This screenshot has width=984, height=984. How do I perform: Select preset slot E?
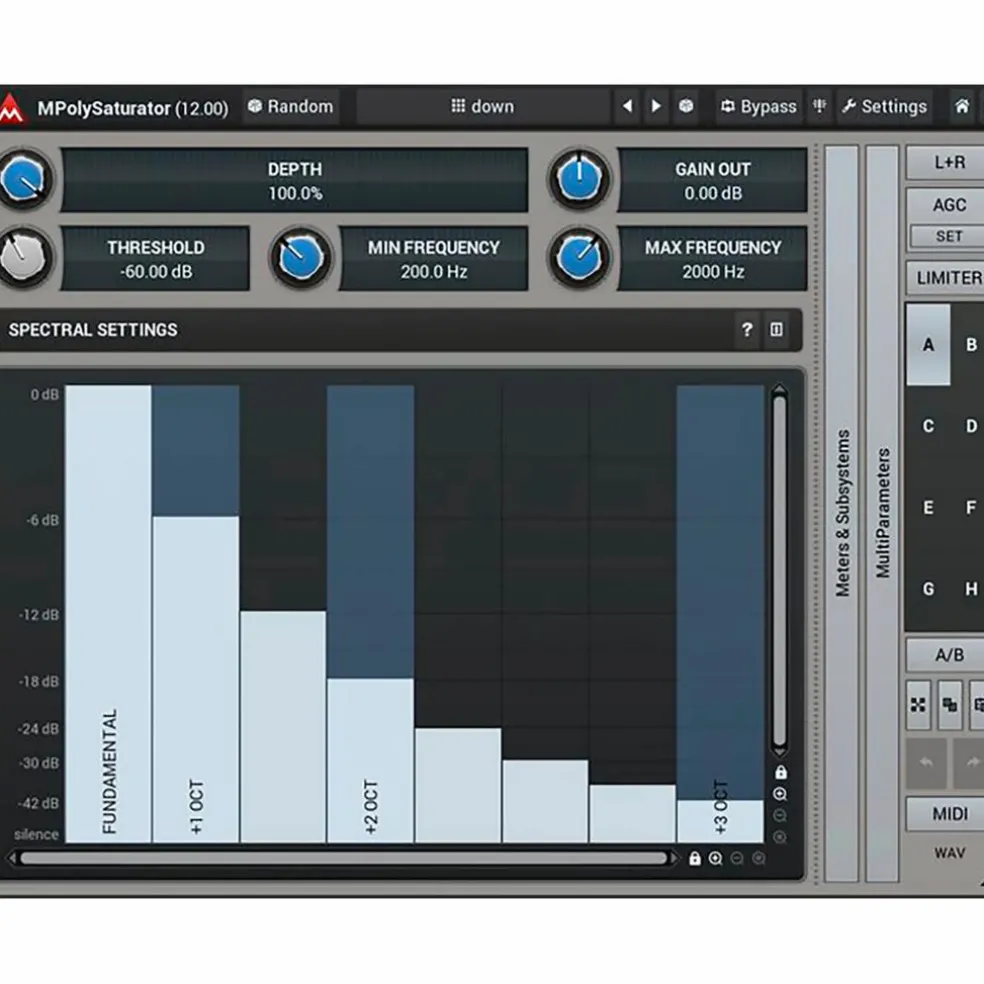[x=928, y=507]
